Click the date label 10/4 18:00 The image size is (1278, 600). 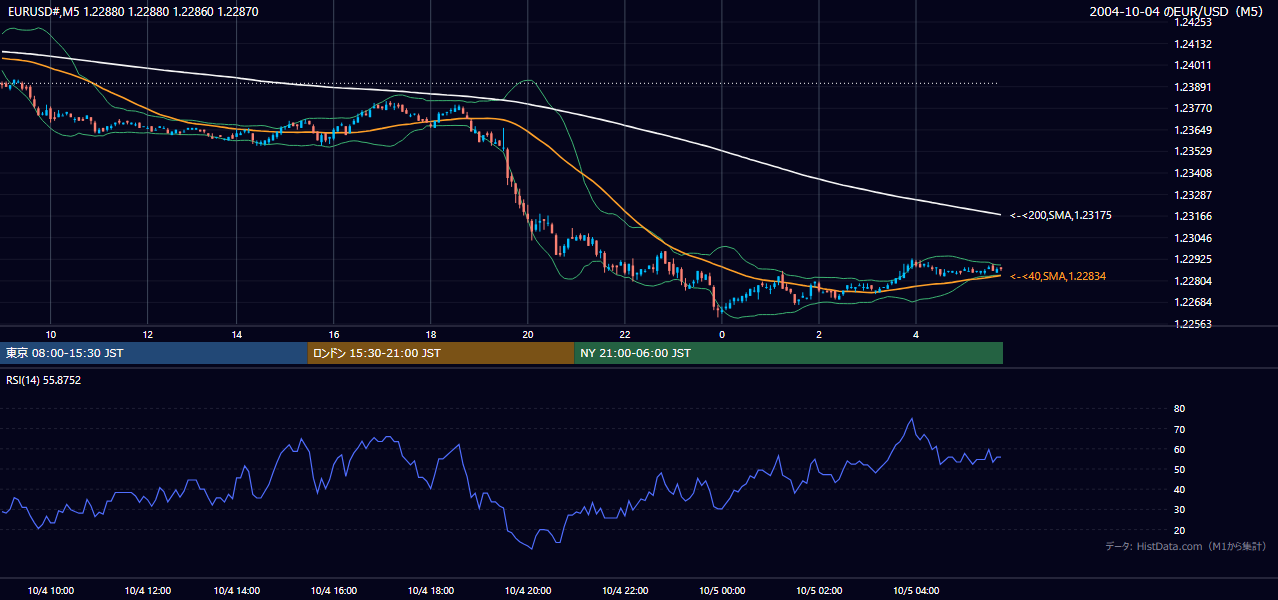(x=431, y=591)
